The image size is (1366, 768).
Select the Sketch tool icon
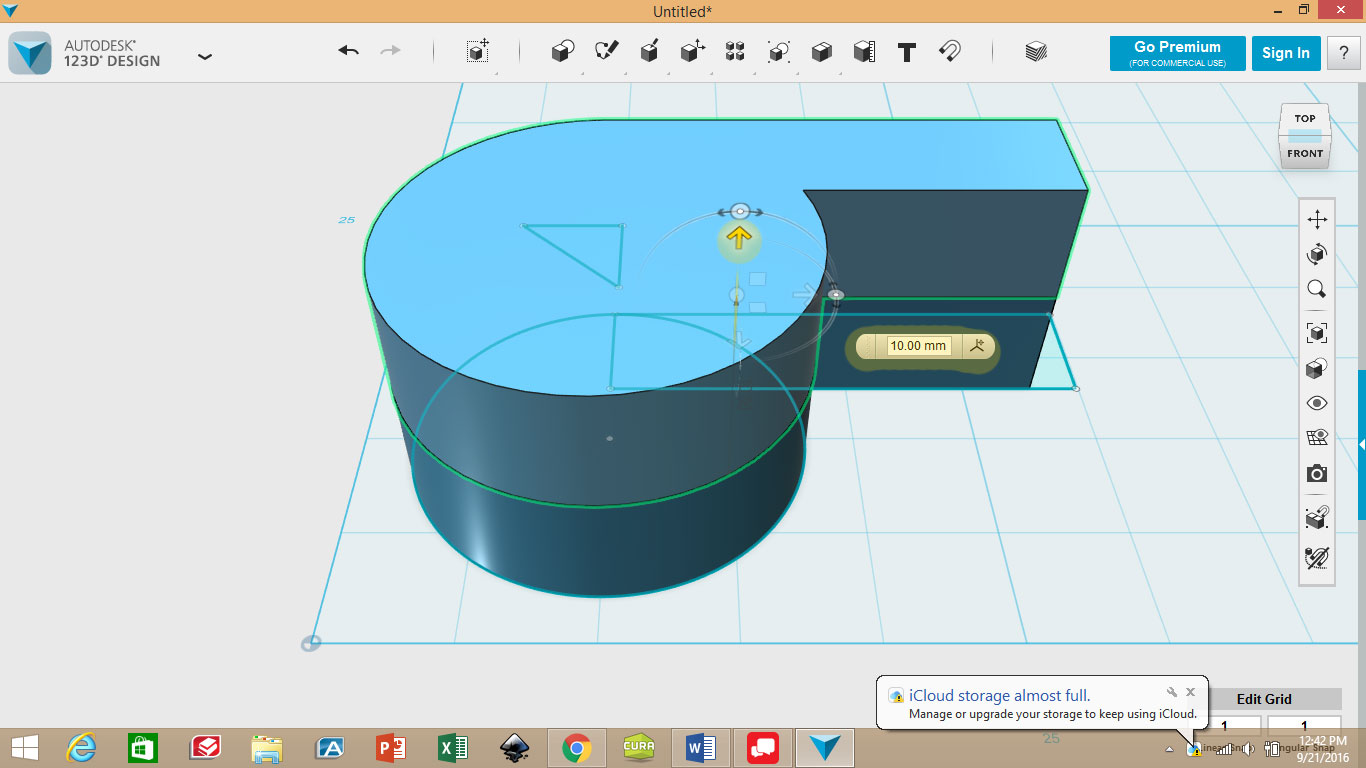click(x=606, y=52)
